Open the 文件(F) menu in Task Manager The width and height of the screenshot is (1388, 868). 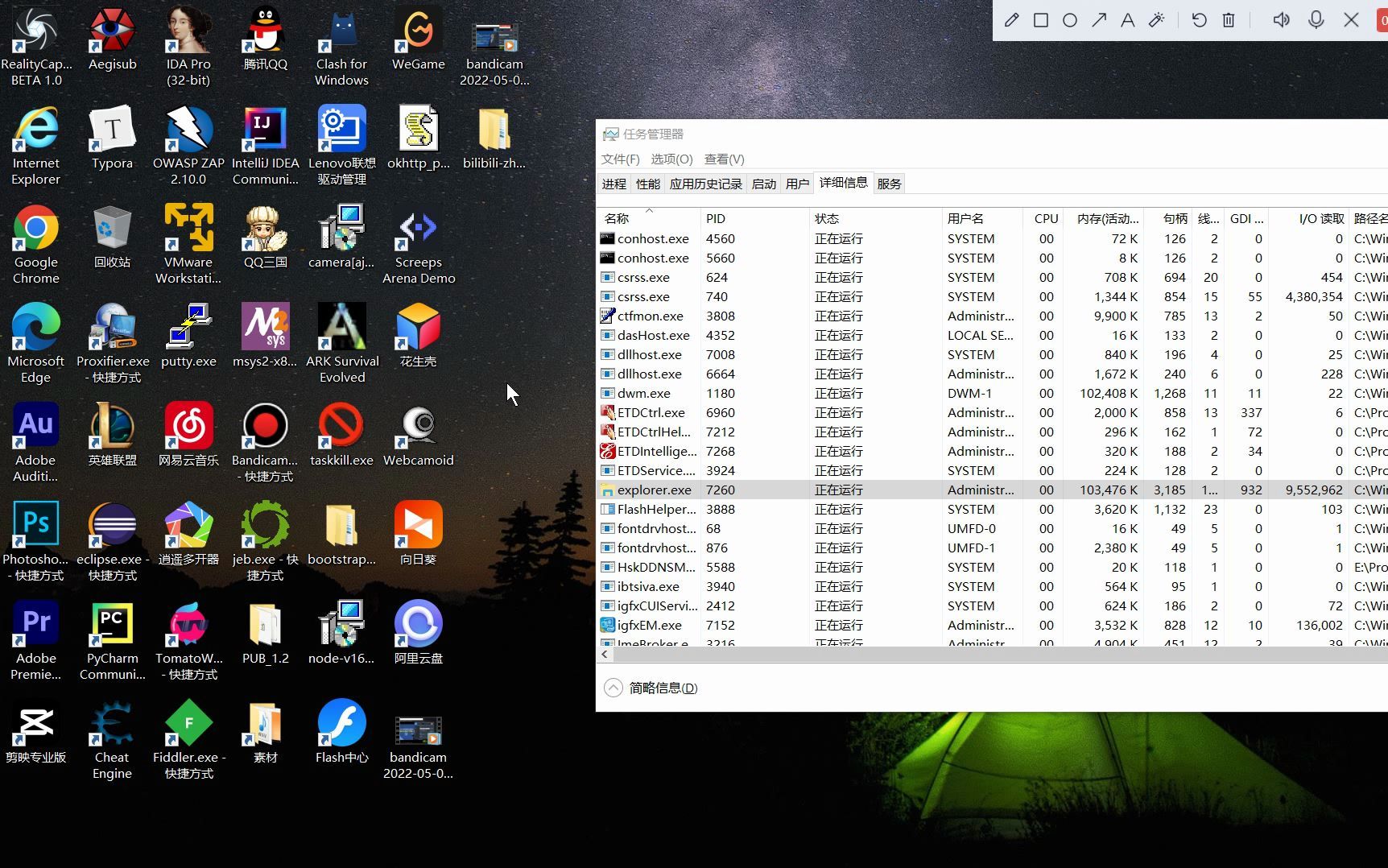click(x=620, y=159)
